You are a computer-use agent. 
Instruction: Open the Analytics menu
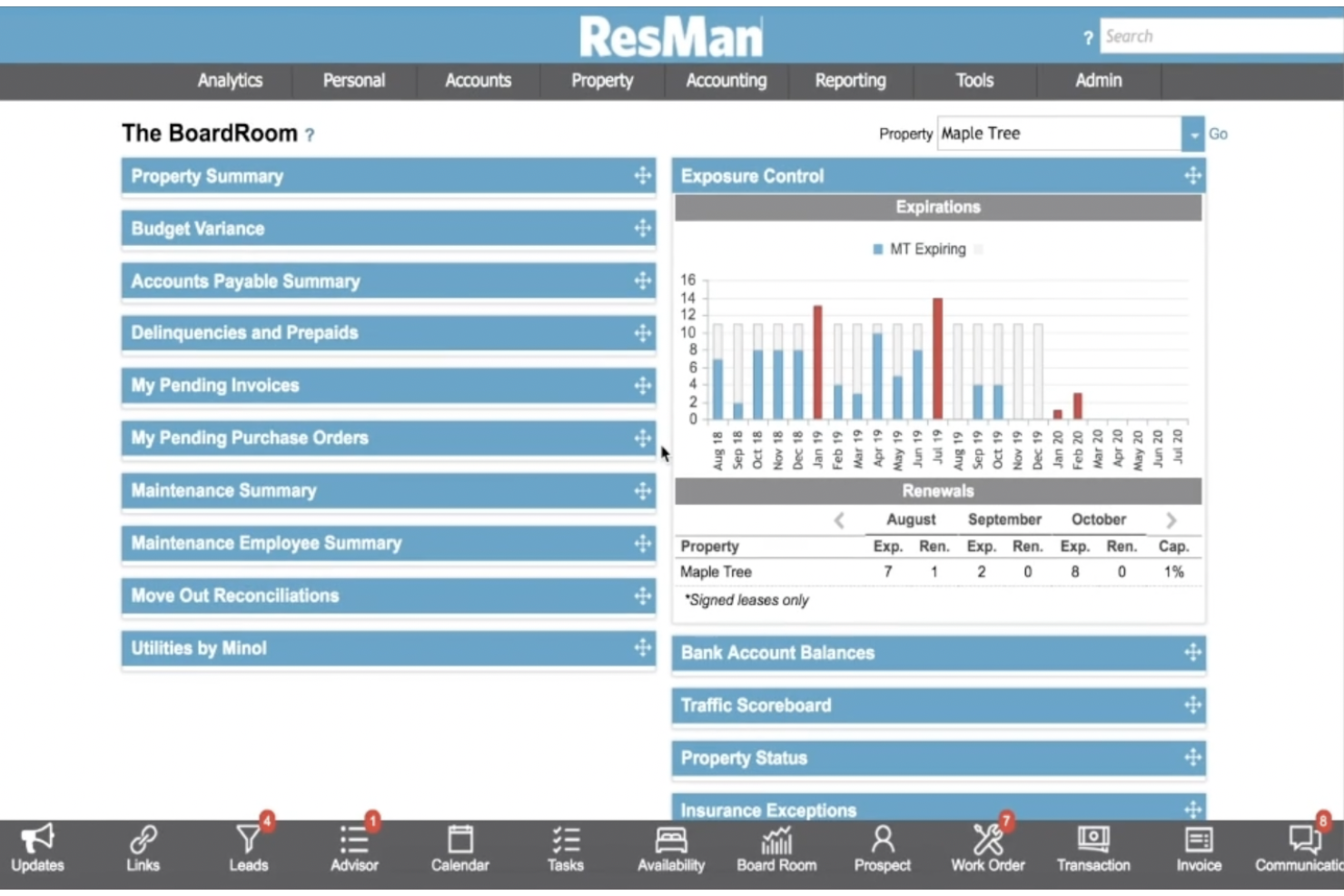click(x=230, y=81)
